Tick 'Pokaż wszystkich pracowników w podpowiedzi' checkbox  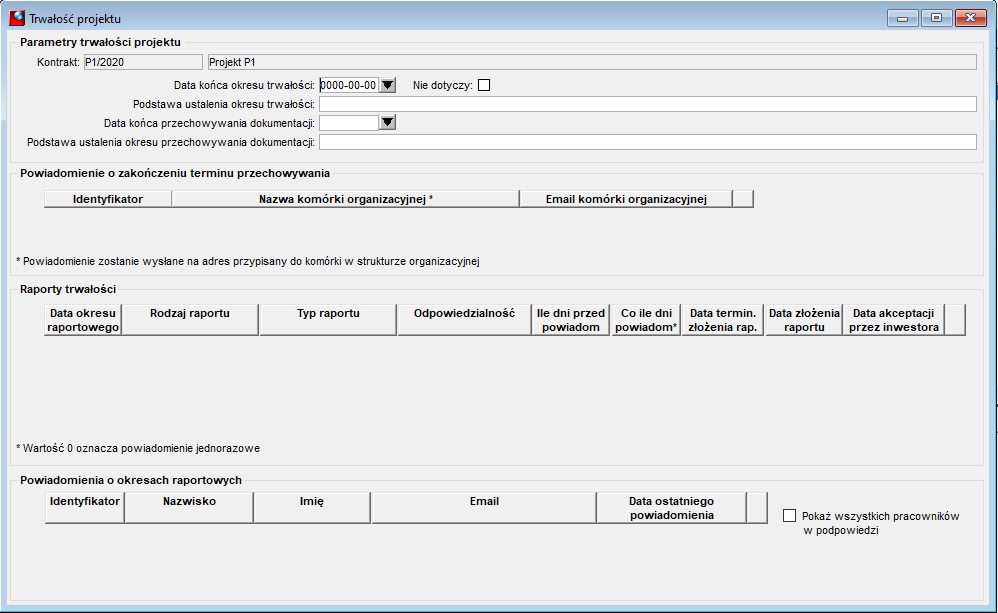click(x=789, y=516)
